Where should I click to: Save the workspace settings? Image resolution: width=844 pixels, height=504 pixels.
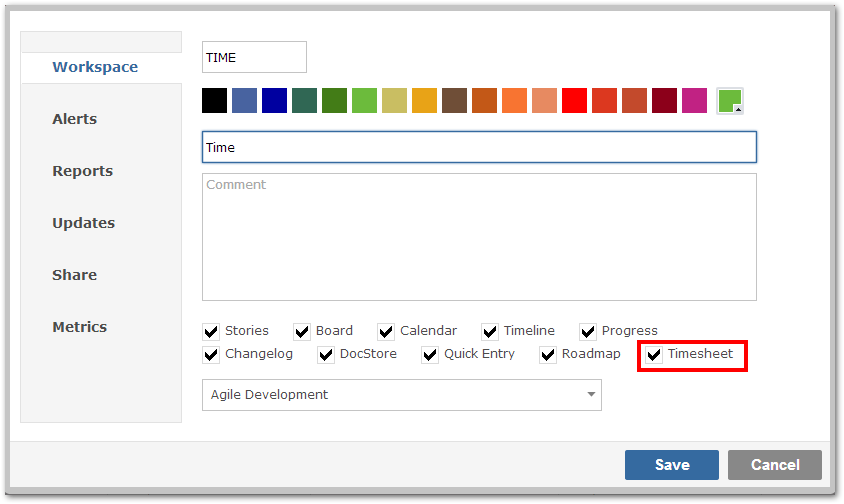point(672,465)
